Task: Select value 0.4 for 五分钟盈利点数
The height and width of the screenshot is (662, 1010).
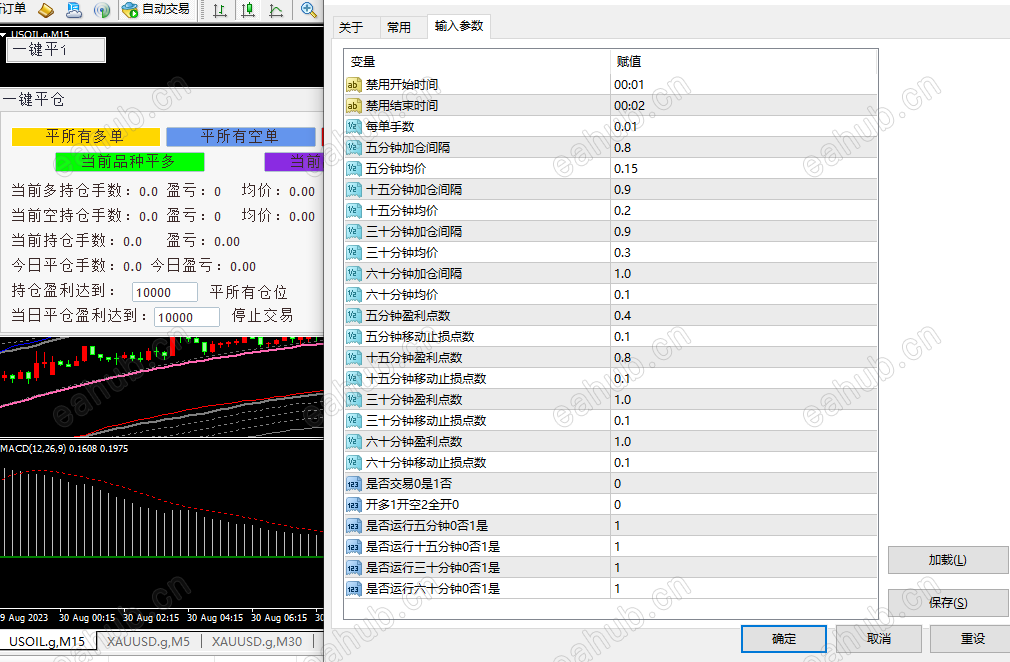Action: click(744, 316)
